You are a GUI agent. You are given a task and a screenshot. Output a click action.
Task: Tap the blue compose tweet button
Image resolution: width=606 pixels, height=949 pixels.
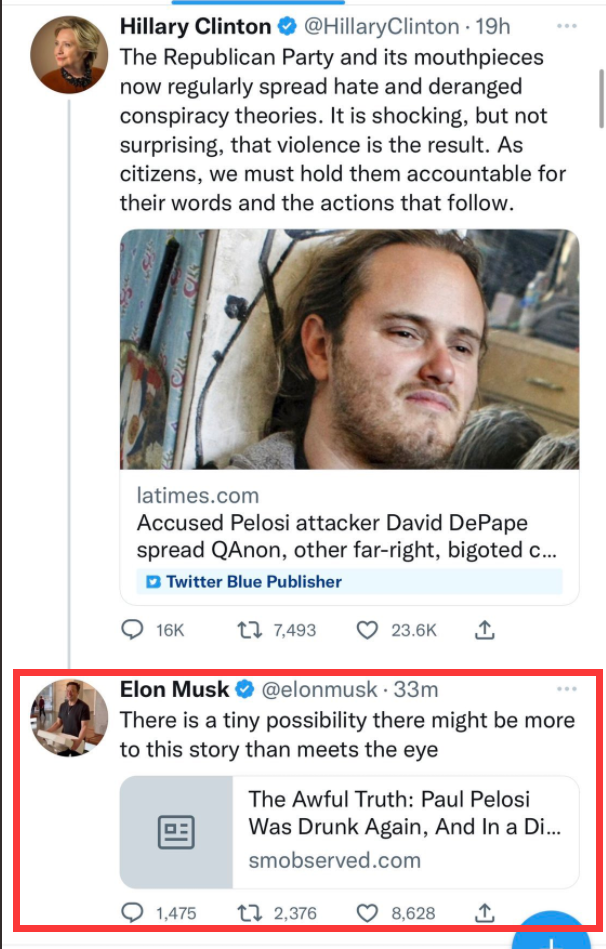point(551,938)
